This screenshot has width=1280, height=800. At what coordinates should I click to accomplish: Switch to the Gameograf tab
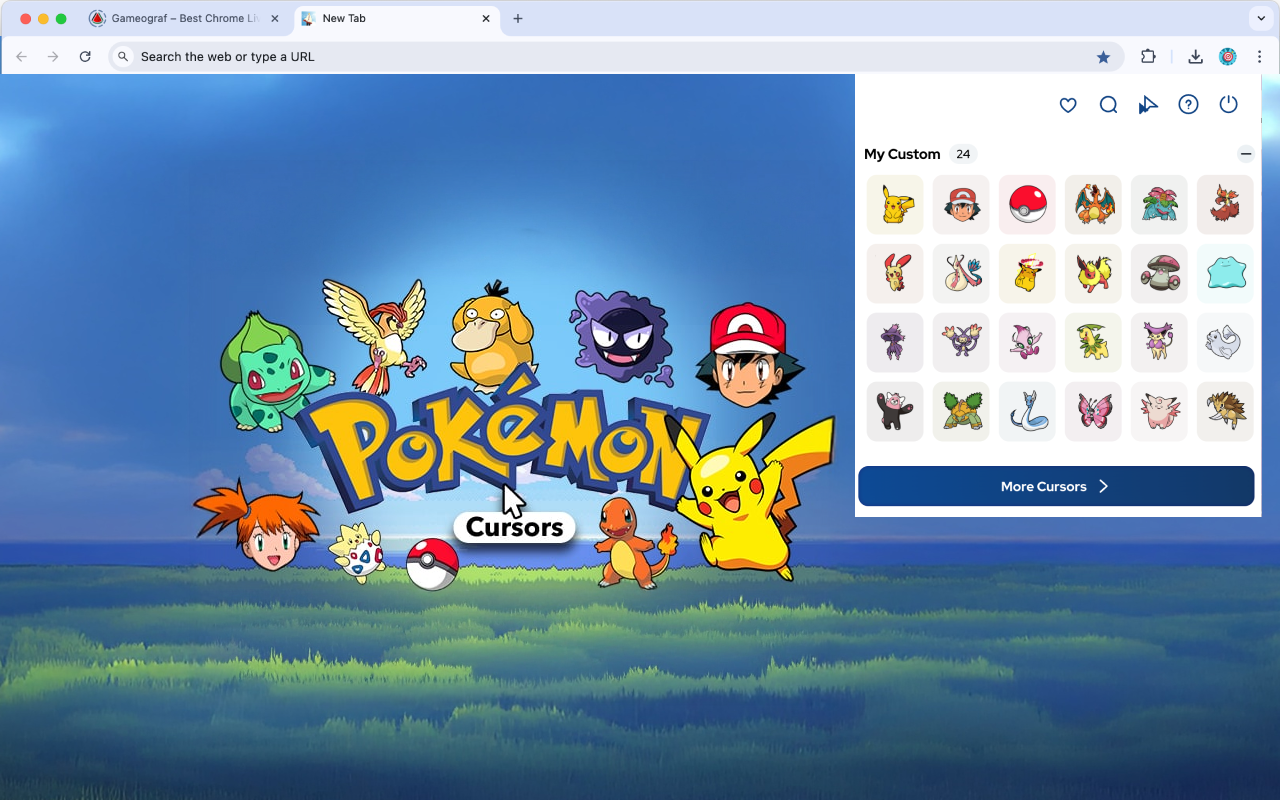coord(180,18)
